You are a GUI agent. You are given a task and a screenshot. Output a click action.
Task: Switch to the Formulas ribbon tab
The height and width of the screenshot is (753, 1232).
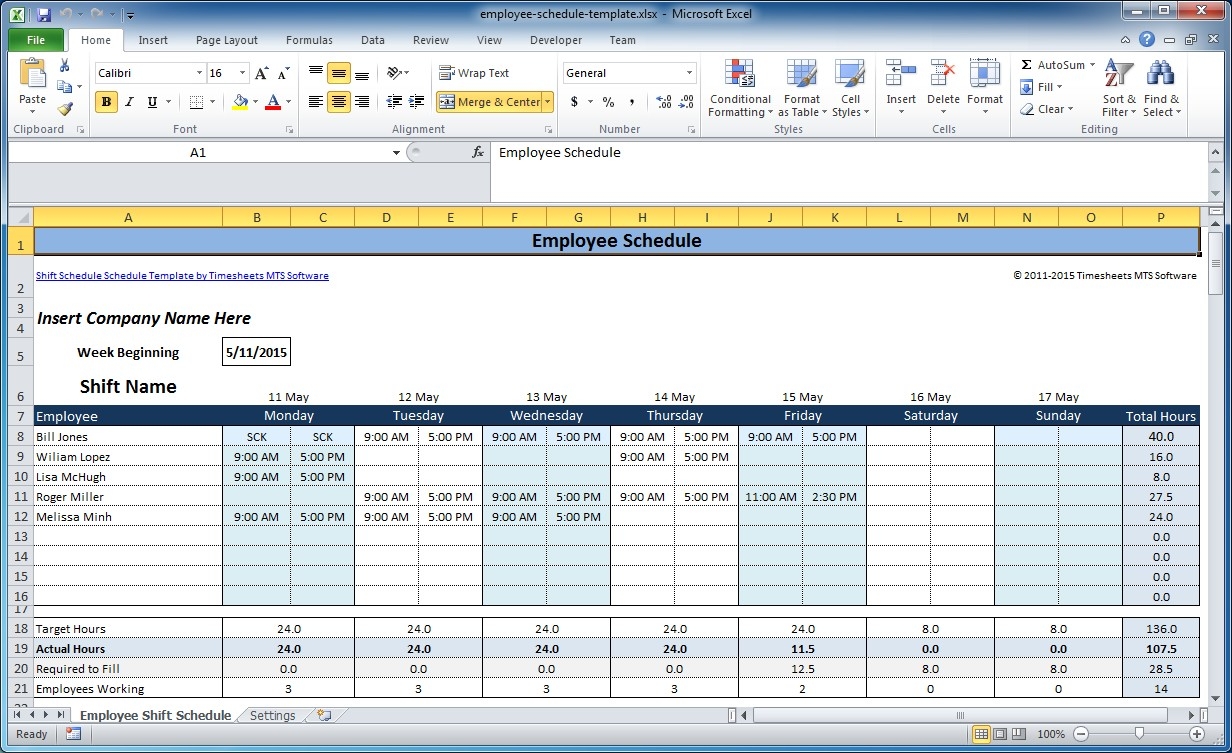coord(308,40)
